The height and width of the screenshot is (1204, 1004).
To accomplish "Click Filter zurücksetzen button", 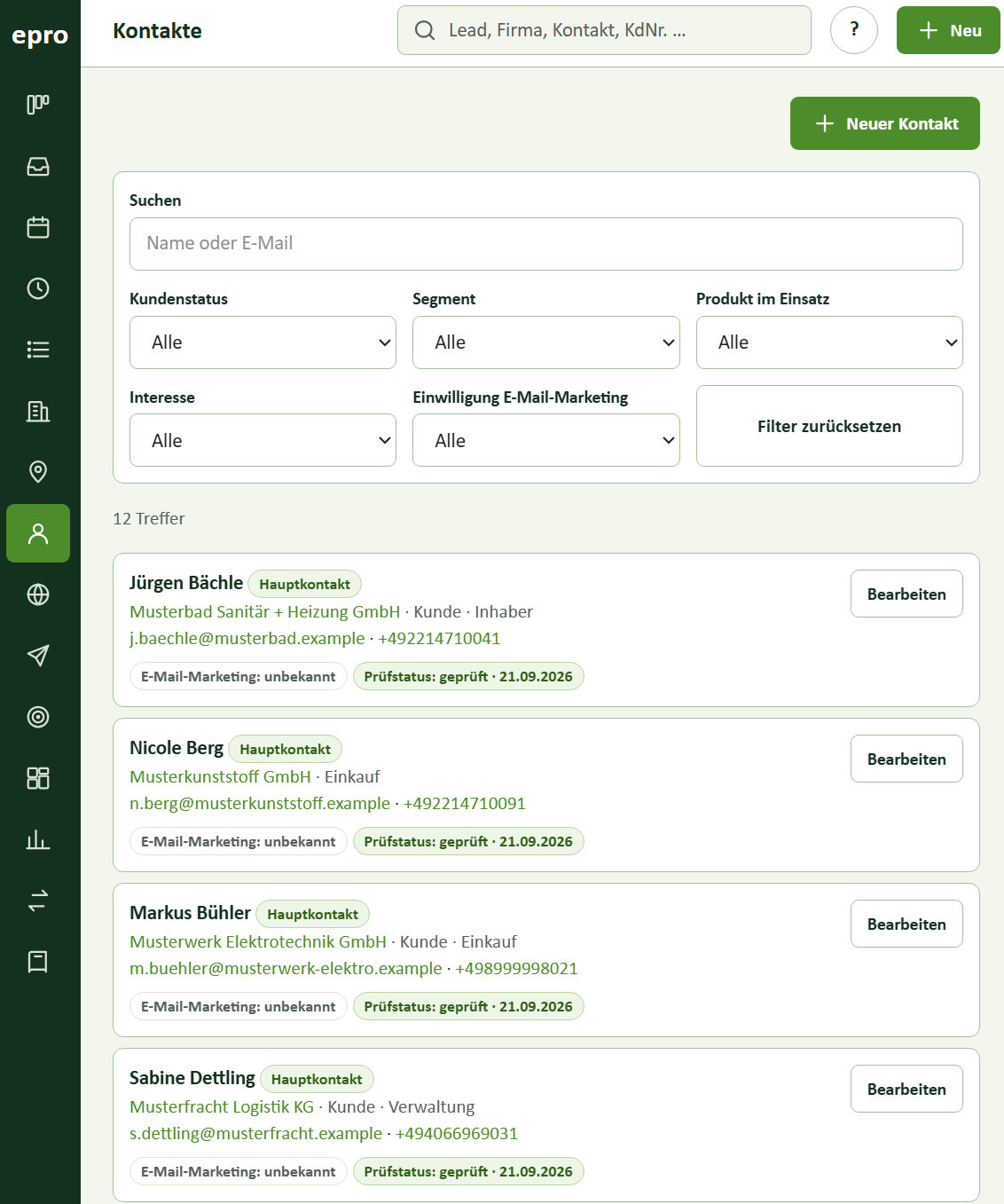I will click(x=829, y=426).
